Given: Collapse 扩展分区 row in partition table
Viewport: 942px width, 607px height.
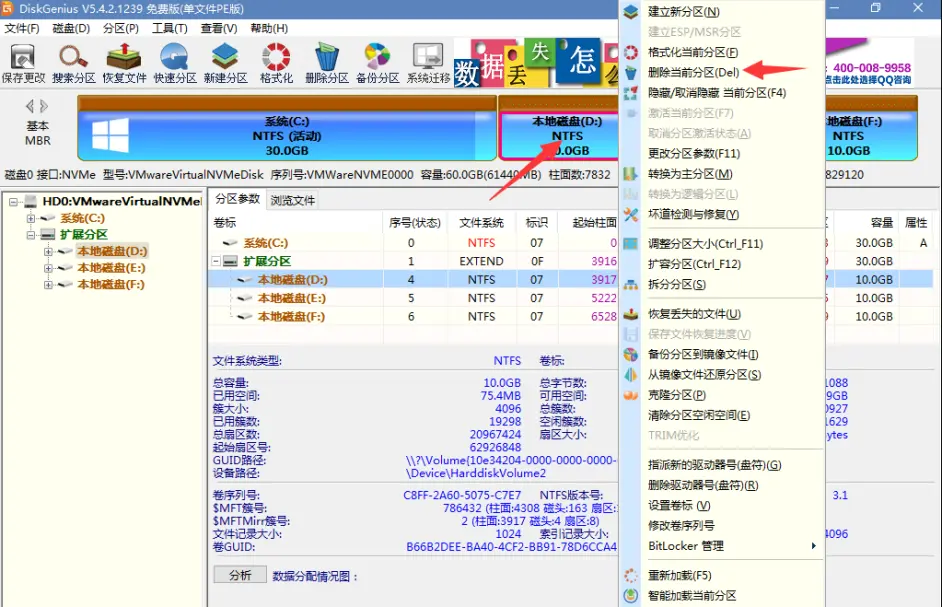Looking at the screenshot, I should pos(216,261).
